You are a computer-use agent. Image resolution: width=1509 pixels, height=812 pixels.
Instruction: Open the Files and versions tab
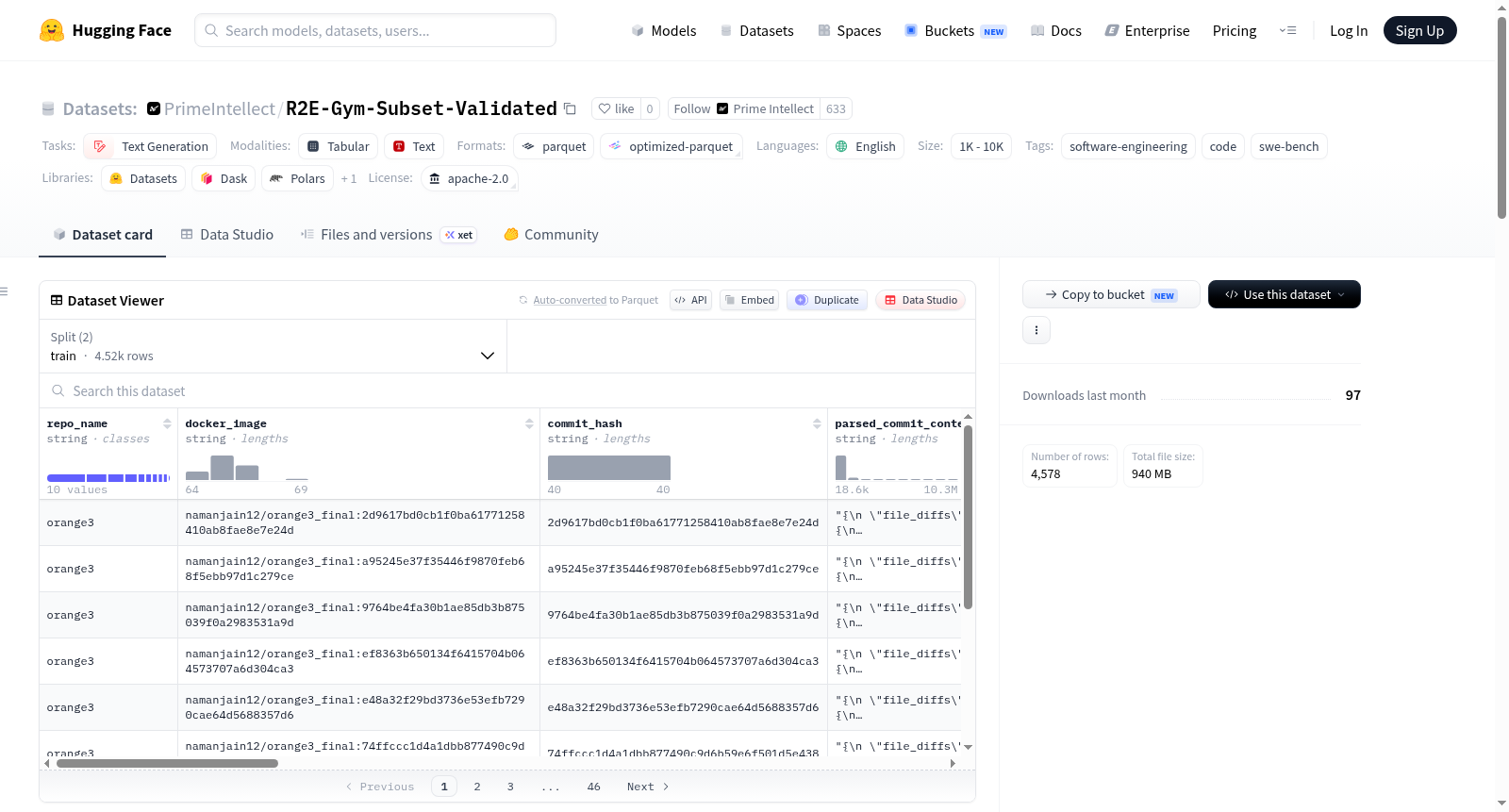click(x=389, y=235)
